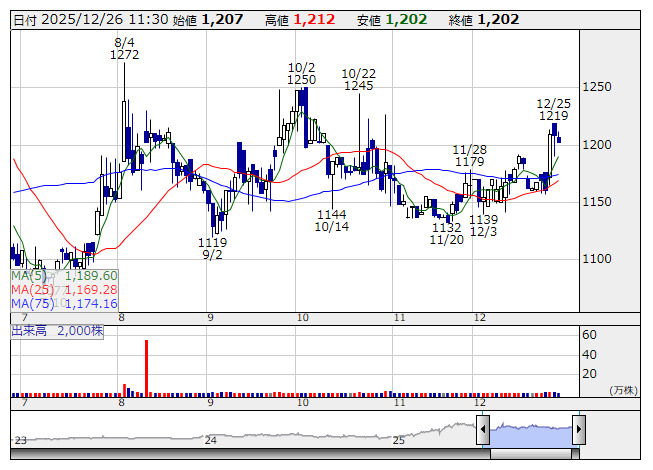Click the 1132 11/20 low label
The width and height of the screenshot is (653, 470).
(x=446, y=234)
